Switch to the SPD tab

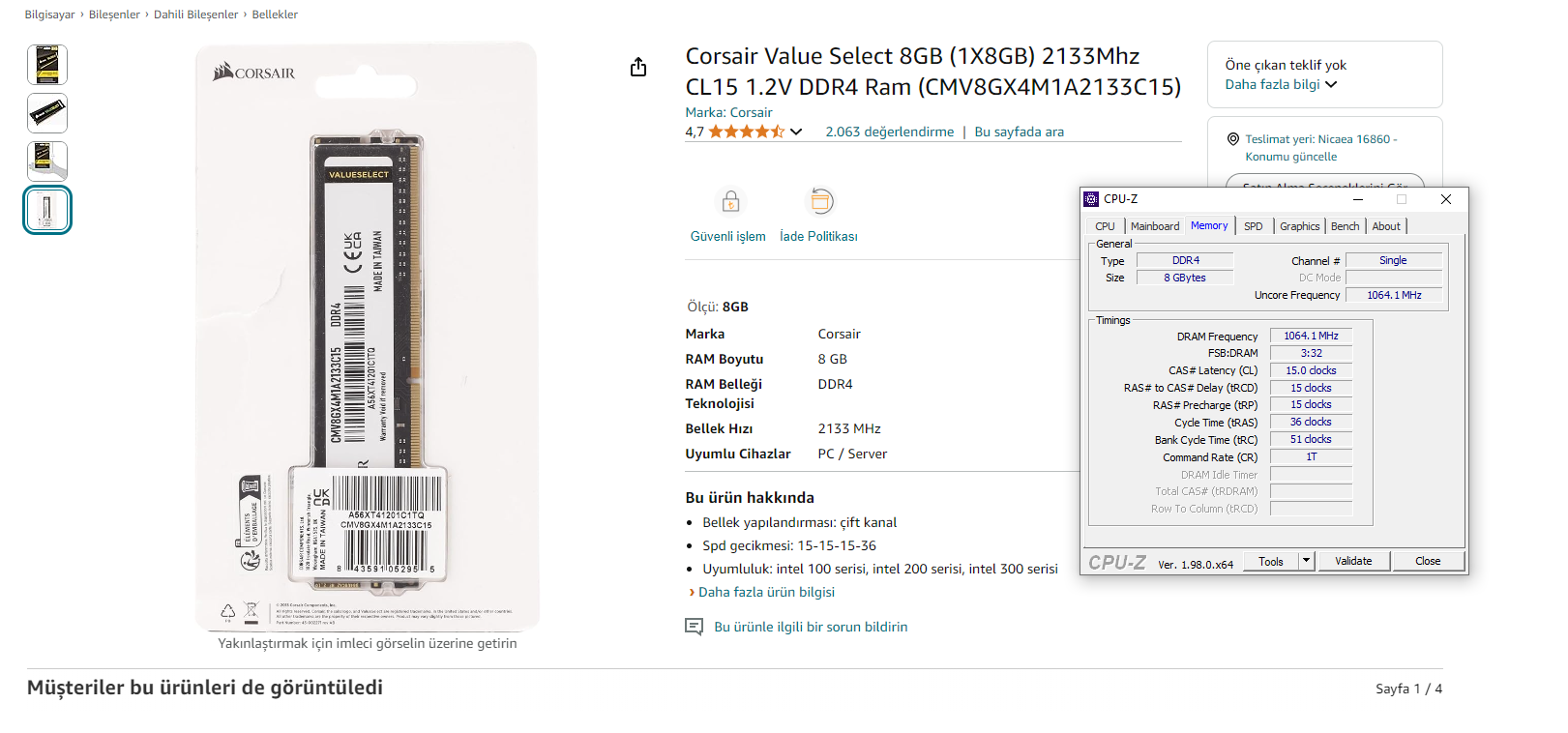(1253, 226)
